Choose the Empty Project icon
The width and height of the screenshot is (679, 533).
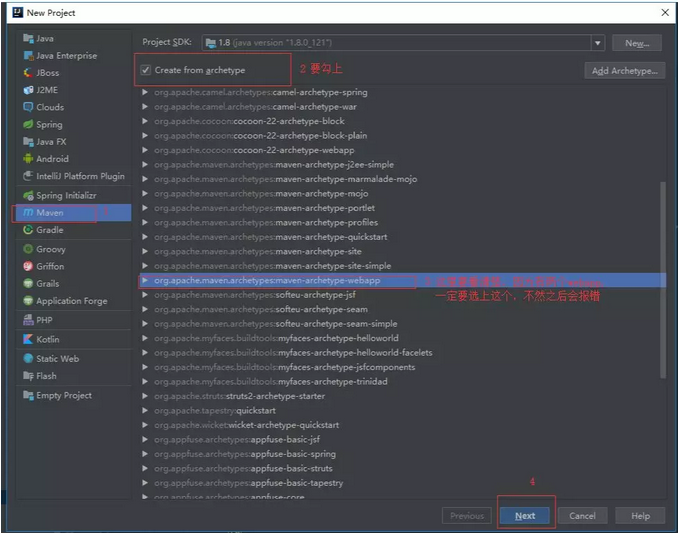[x=28, y=395]
